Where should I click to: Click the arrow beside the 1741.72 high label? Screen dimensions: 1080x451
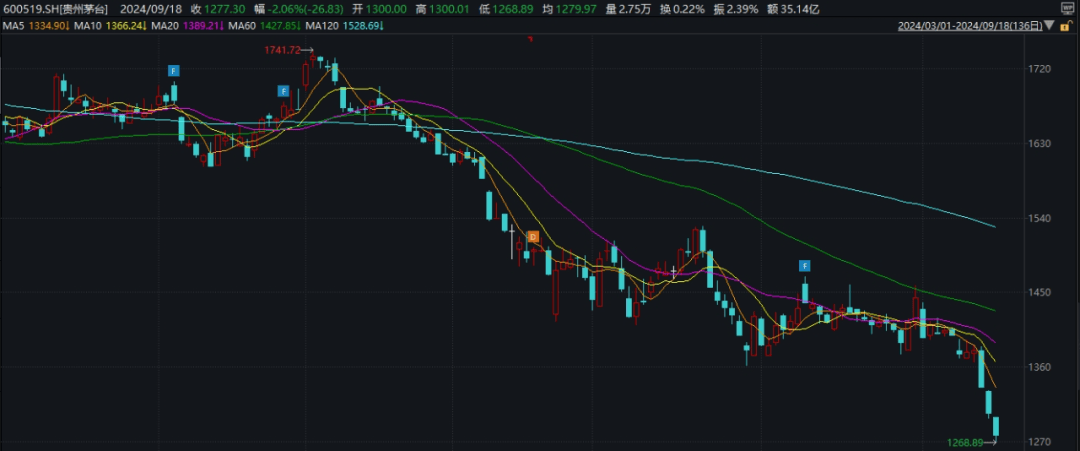[x=307, y=50]
